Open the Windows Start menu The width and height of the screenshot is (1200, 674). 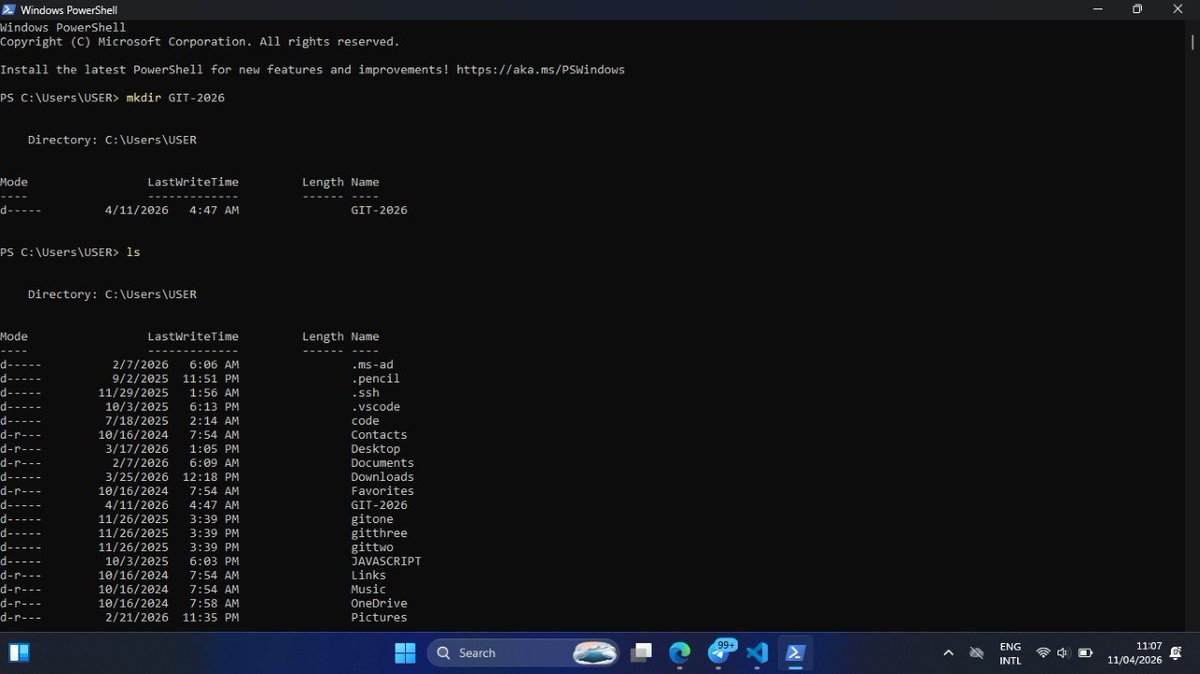pos(404,652)
